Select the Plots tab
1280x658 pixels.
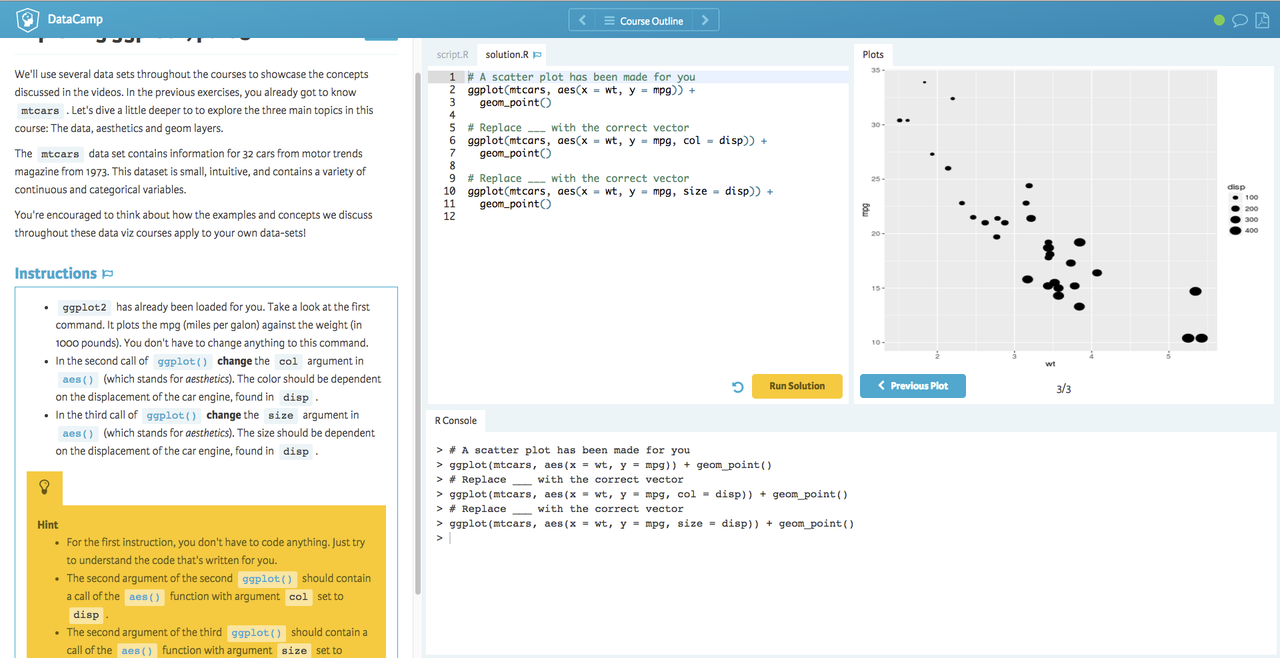873,55
